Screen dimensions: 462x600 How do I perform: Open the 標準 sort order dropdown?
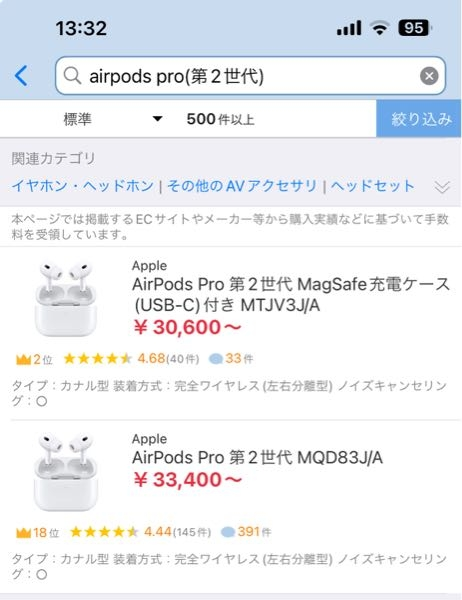[x=113, y=119]
